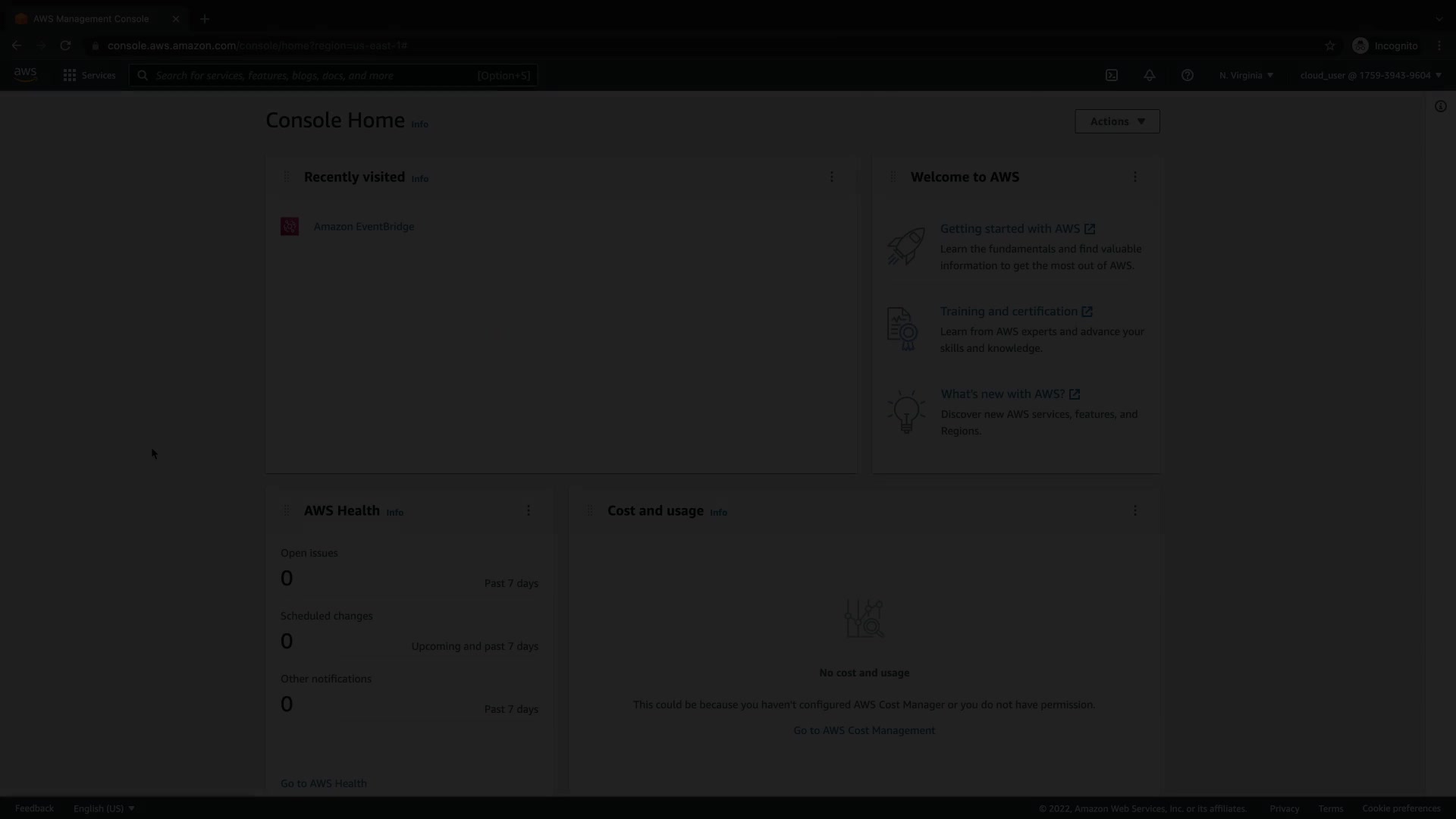The image size is (1456, 819).
Task: Open the CloudShell terminal icon
Action: click(x=1112, y=75)
